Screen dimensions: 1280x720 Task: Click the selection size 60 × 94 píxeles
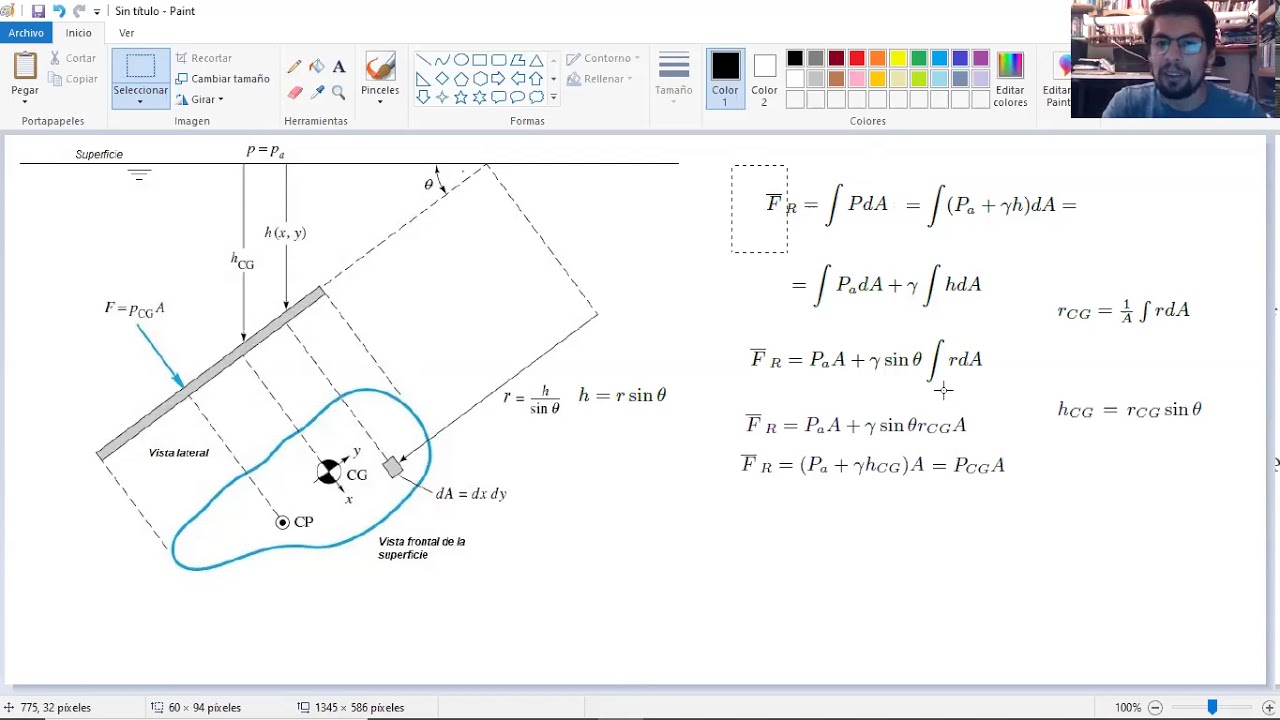point(196,707)
